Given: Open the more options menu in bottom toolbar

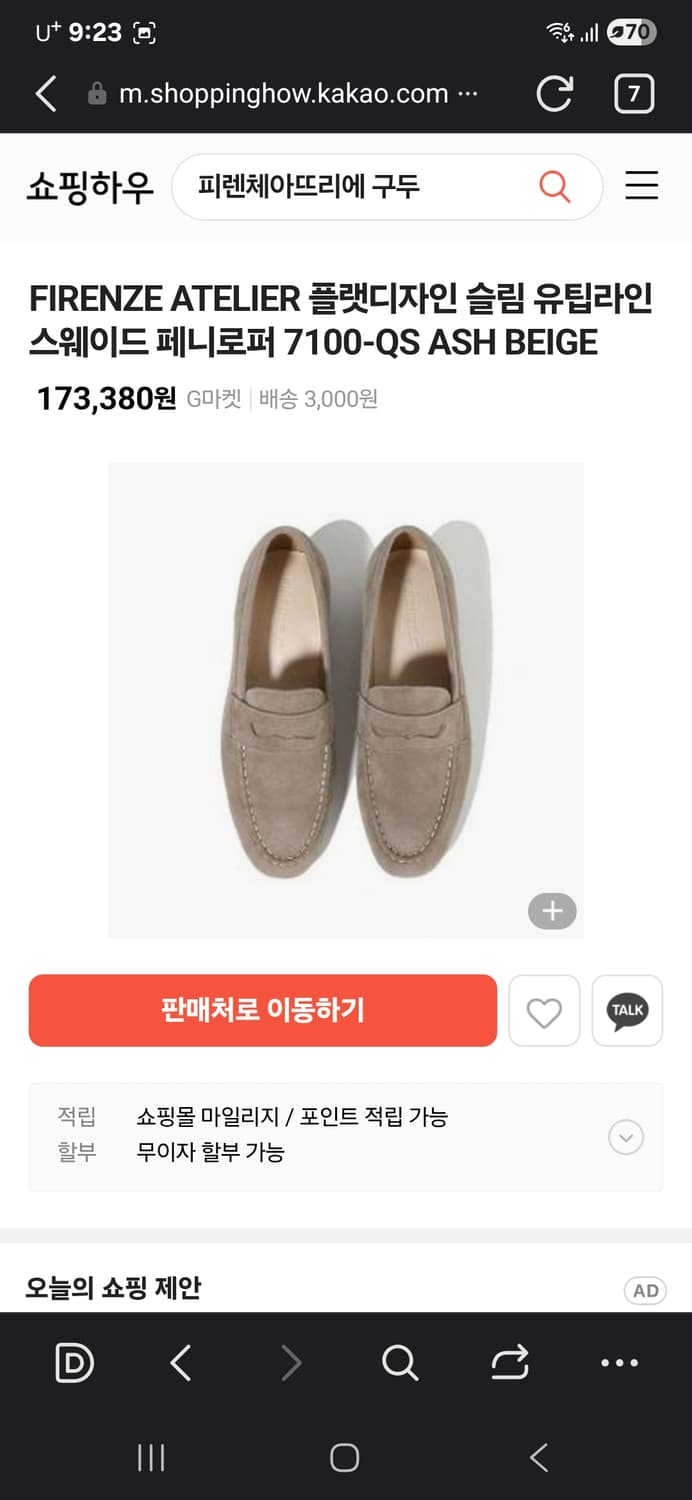Looking at the screenshot, I should point(620,1362).
